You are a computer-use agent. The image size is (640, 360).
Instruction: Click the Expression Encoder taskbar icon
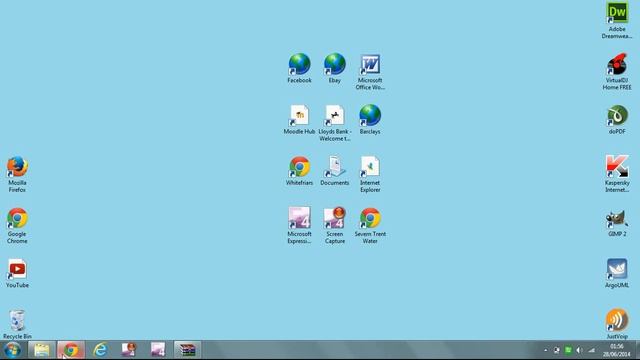point(158,350)
